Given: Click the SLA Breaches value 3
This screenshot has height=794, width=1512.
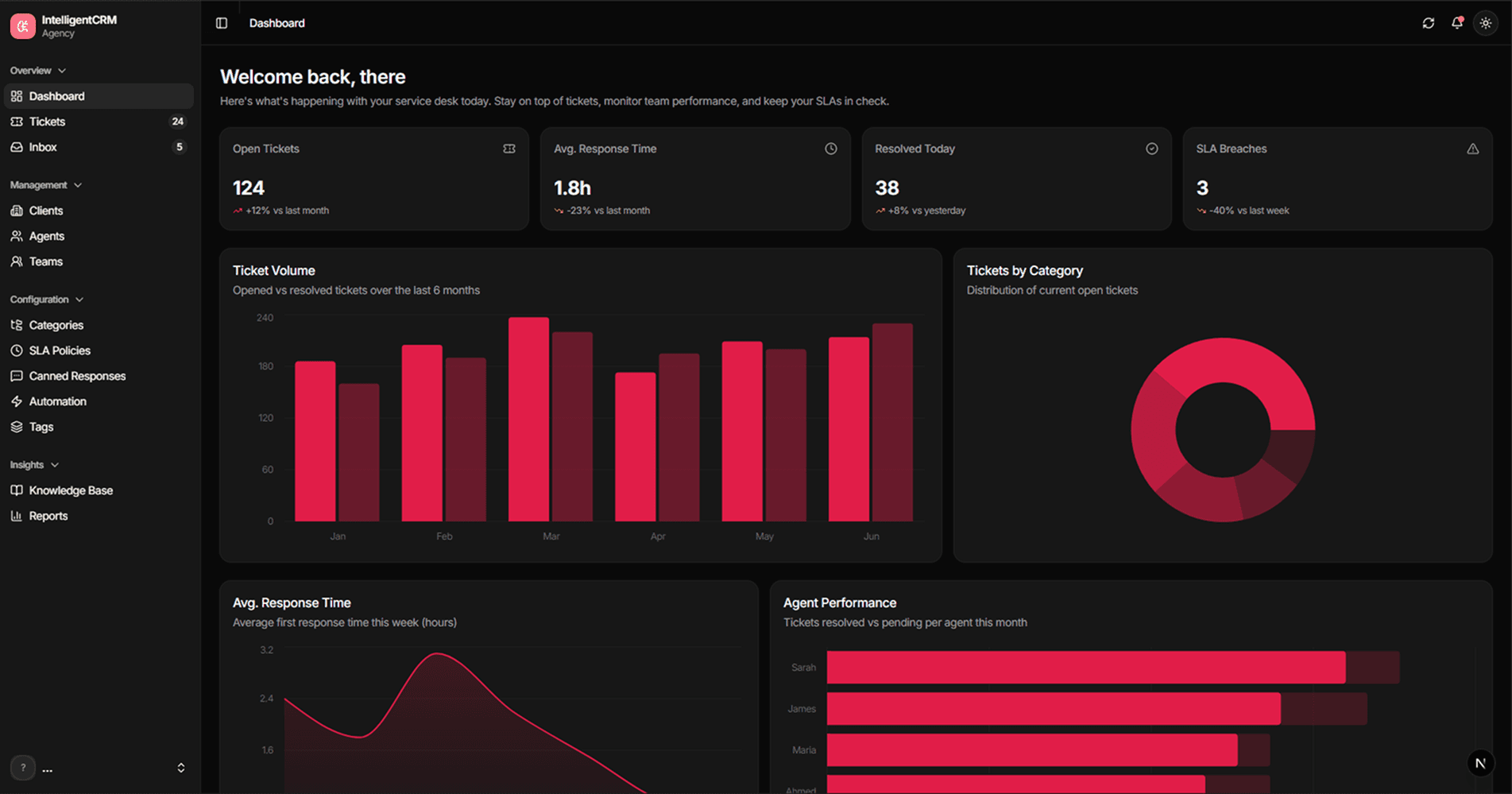Looking at the screenshot, I should [1202, 188].
